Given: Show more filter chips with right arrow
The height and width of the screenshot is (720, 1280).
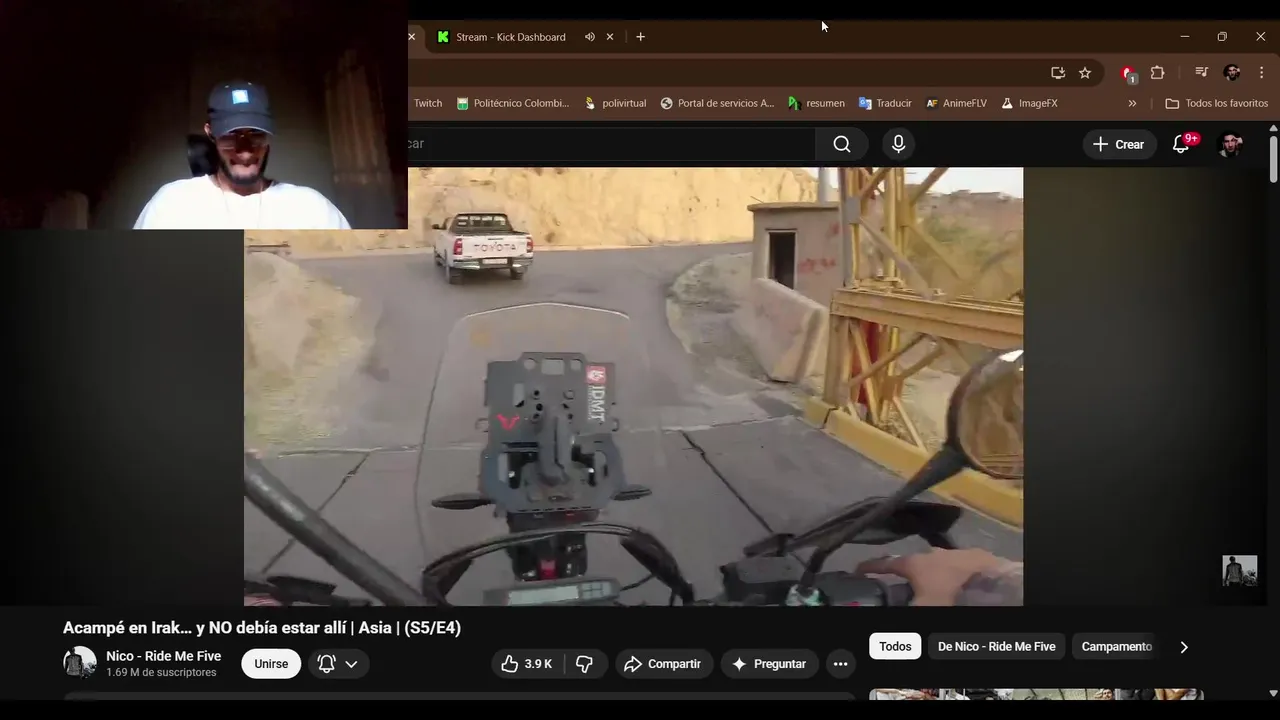Looking at the screenshot, I should [1184, 647].
